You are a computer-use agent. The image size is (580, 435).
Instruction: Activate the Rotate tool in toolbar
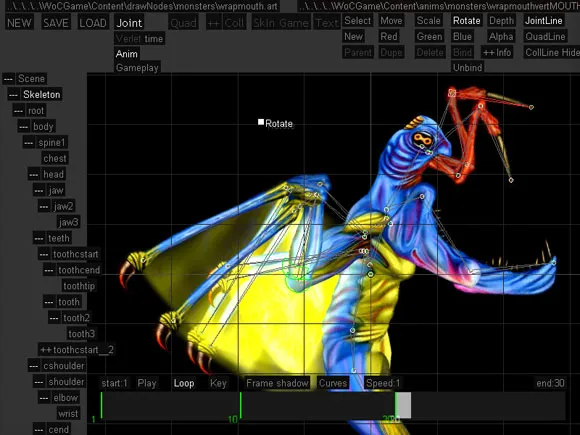466,21
